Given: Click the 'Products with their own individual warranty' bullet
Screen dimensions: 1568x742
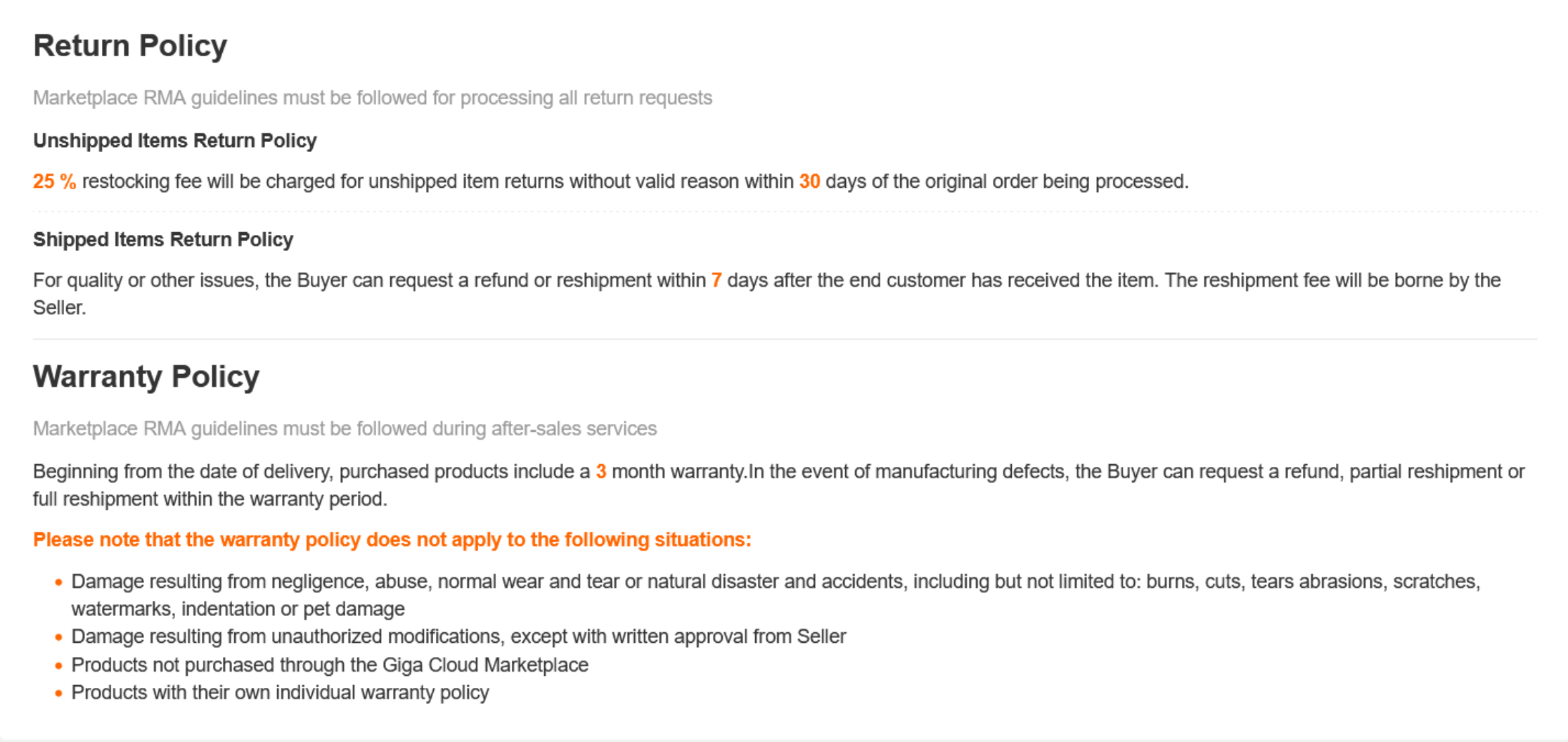Looking at the screenshot, I should point(280,693).
